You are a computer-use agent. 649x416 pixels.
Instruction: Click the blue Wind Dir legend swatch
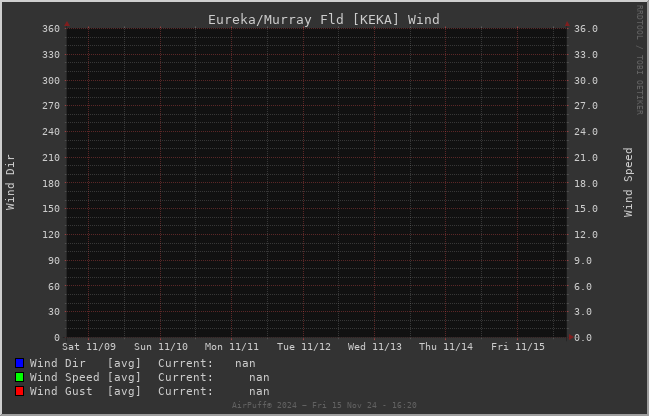coord(19,363)
